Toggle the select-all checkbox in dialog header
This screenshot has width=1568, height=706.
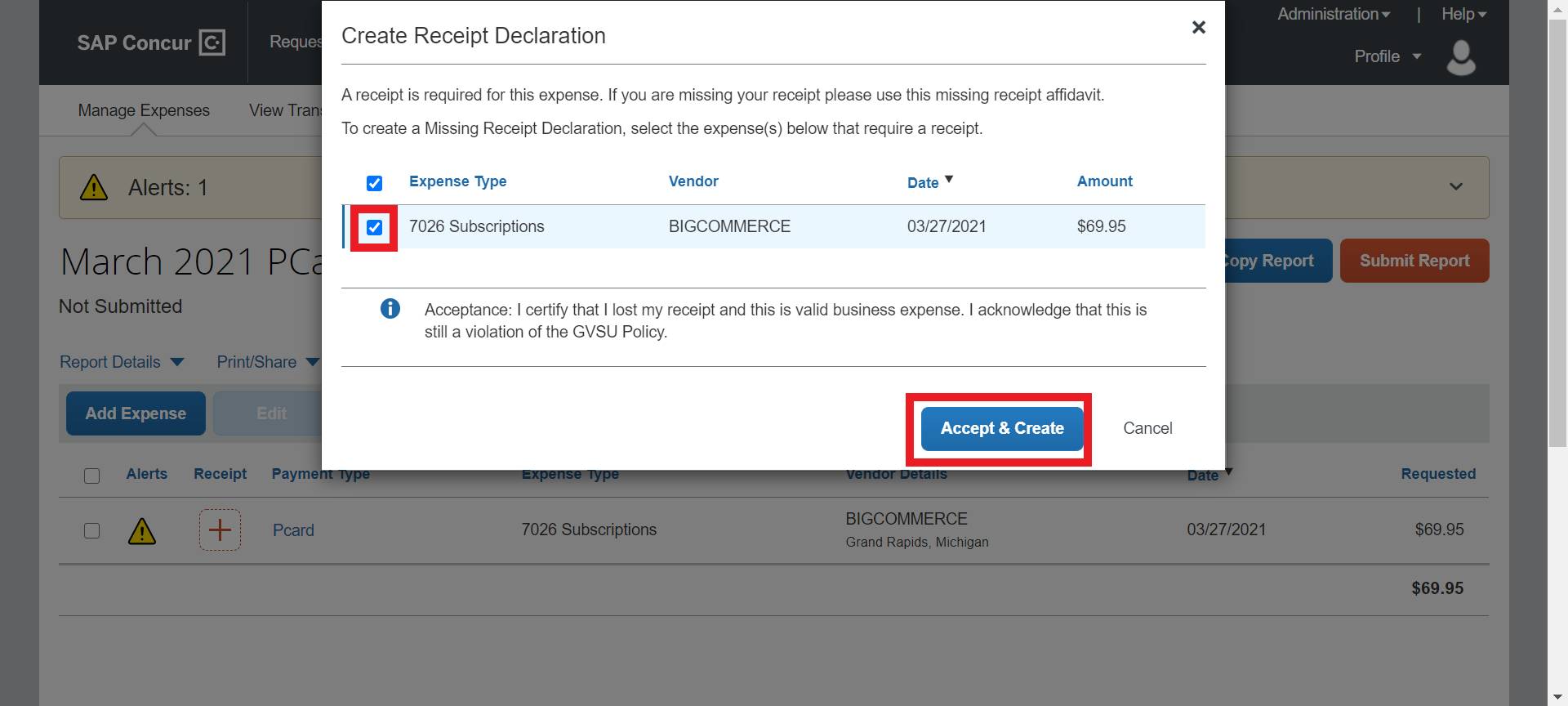[x=374, y=183]
